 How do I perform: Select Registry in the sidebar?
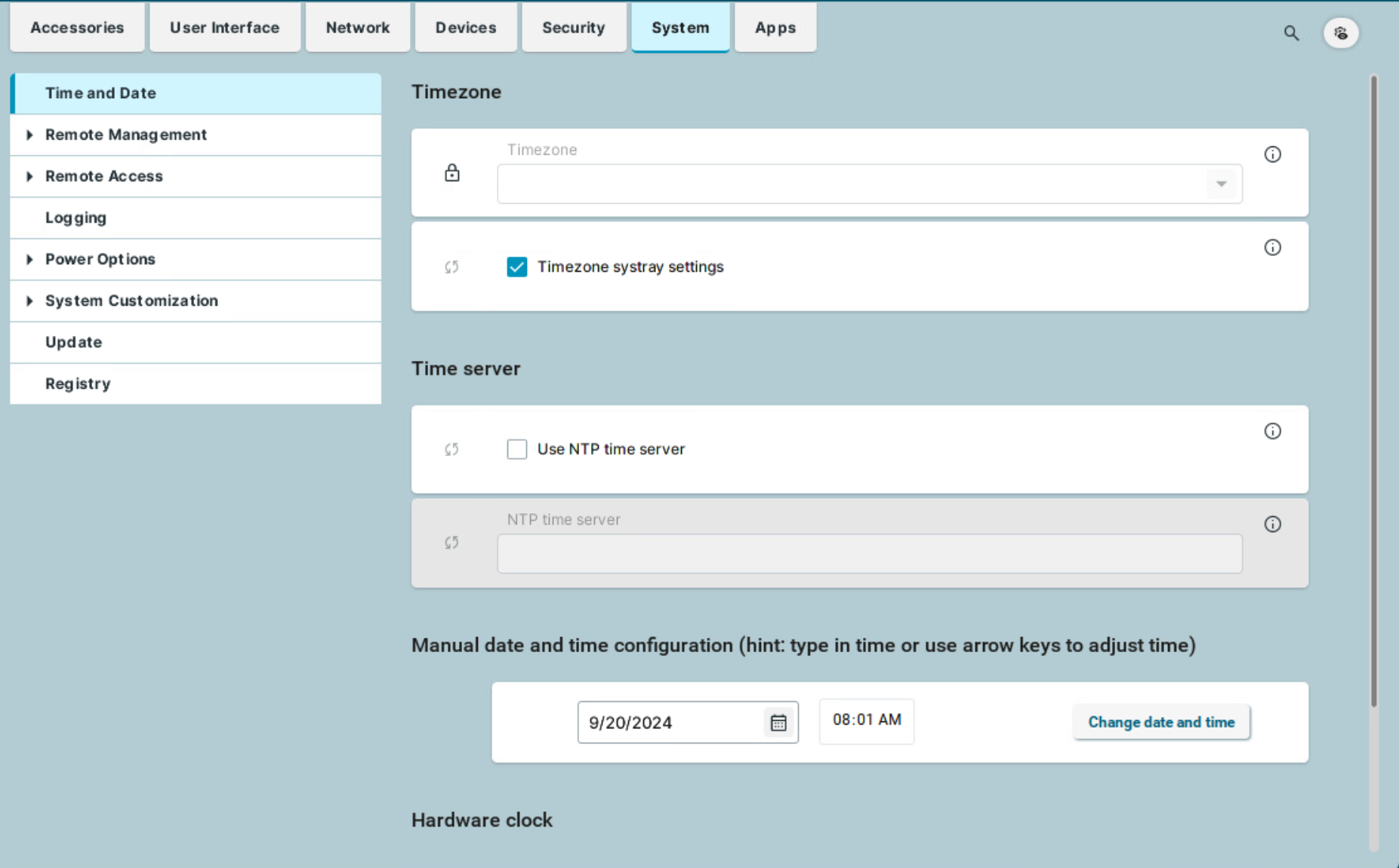[x=78, y=383]
